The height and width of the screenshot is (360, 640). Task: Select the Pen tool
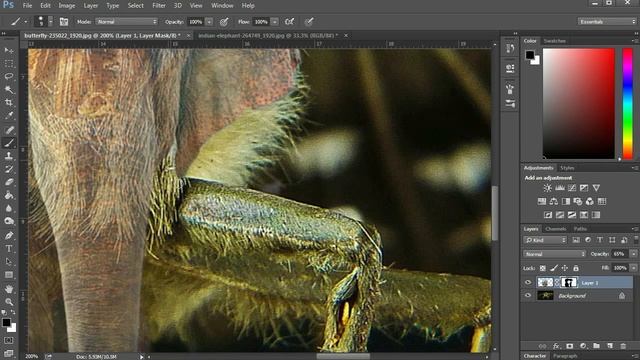point(9,236)
